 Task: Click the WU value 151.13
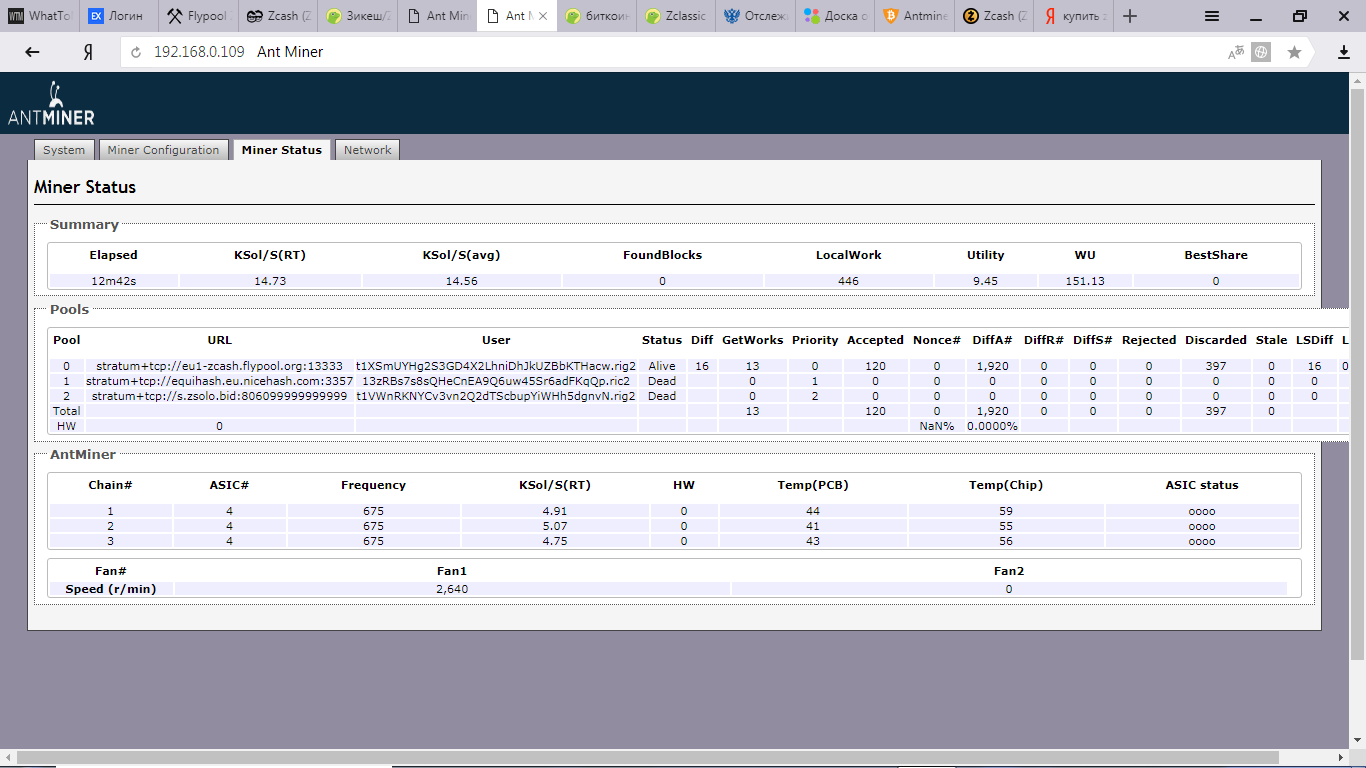1085,281
